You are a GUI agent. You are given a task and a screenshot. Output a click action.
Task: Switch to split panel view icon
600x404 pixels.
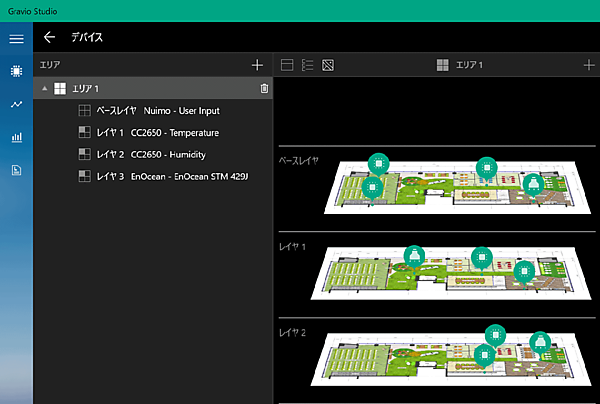pos(287,65)
